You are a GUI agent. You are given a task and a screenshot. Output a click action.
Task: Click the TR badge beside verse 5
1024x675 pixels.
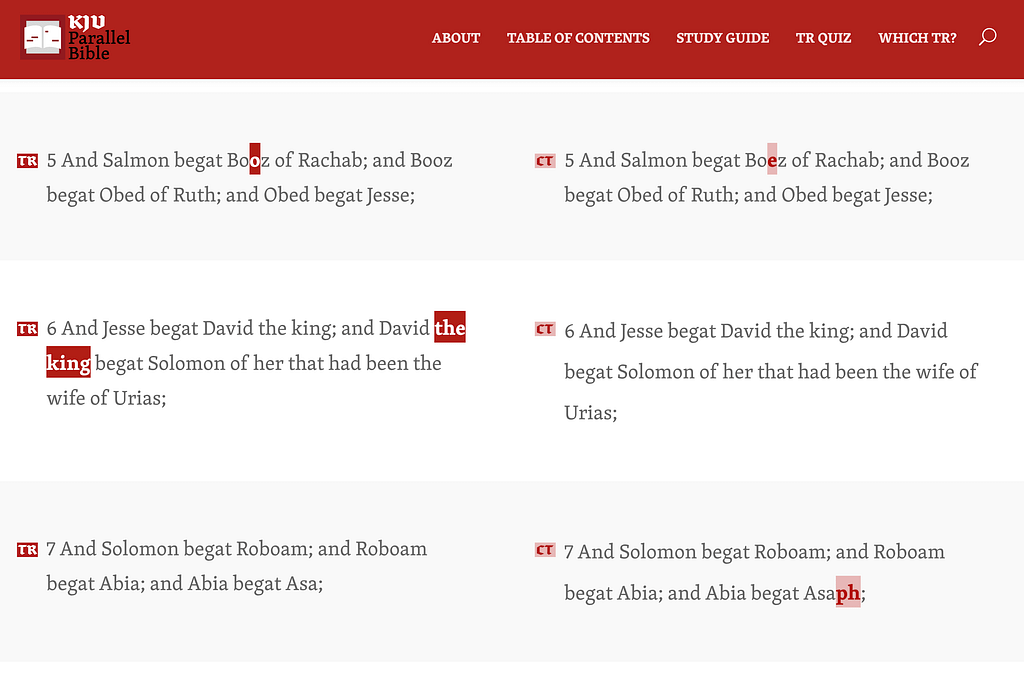coord(27,161)
